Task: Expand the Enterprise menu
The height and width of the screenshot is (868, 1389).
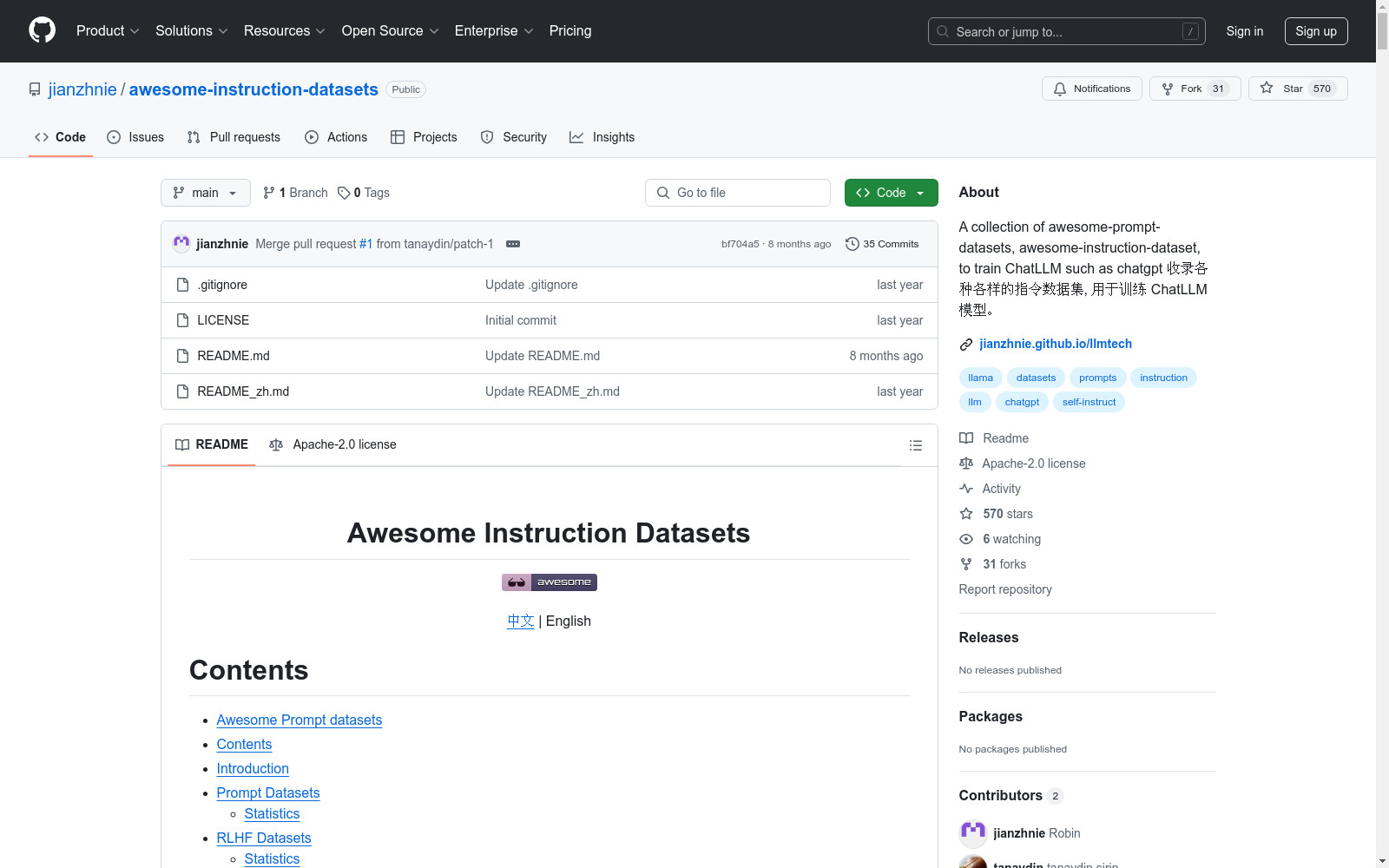Action: pos(494,31)
